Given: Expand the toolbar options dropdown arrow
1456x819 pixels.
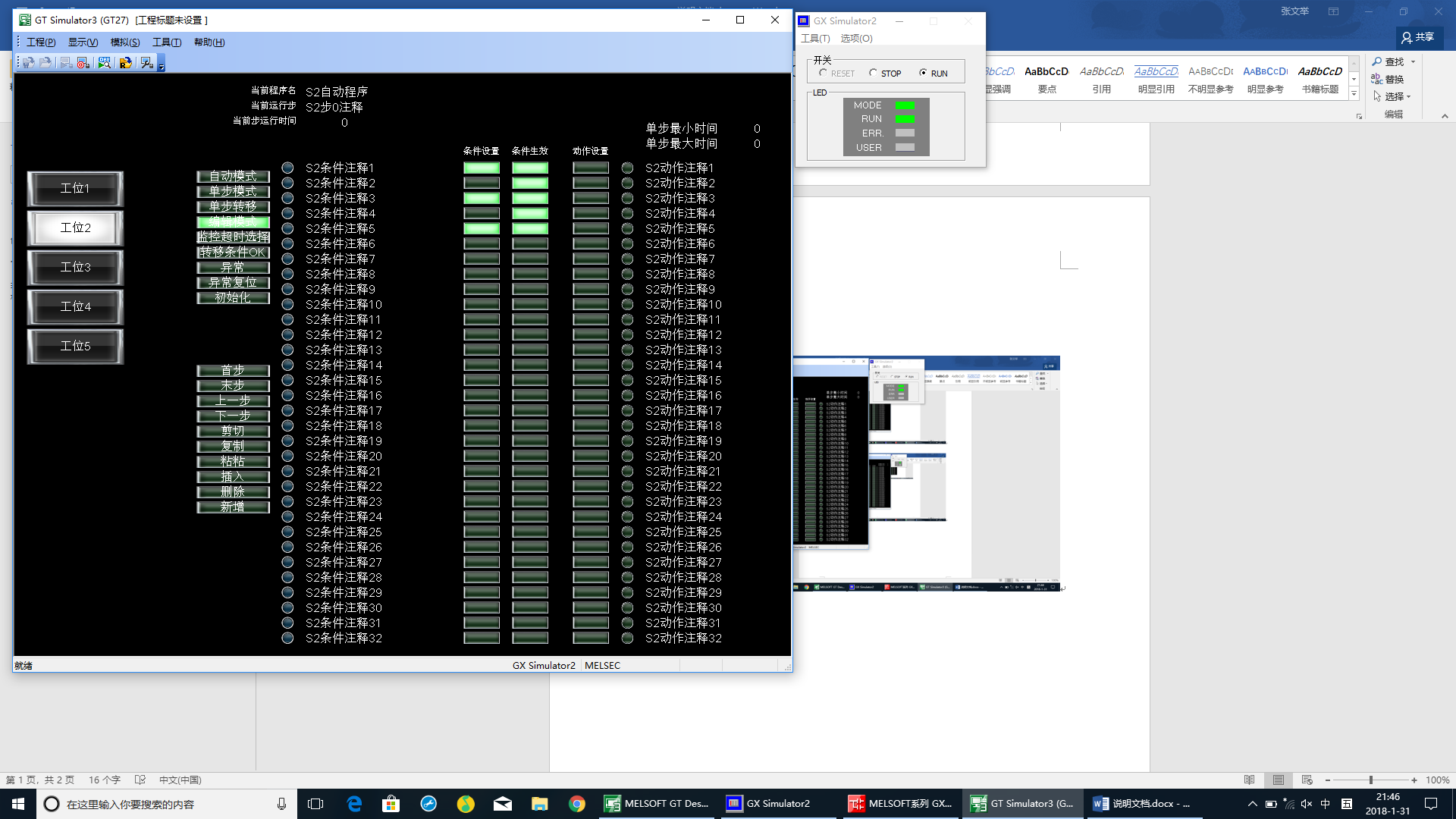Looking at the screenshot, I should point(162,66).
